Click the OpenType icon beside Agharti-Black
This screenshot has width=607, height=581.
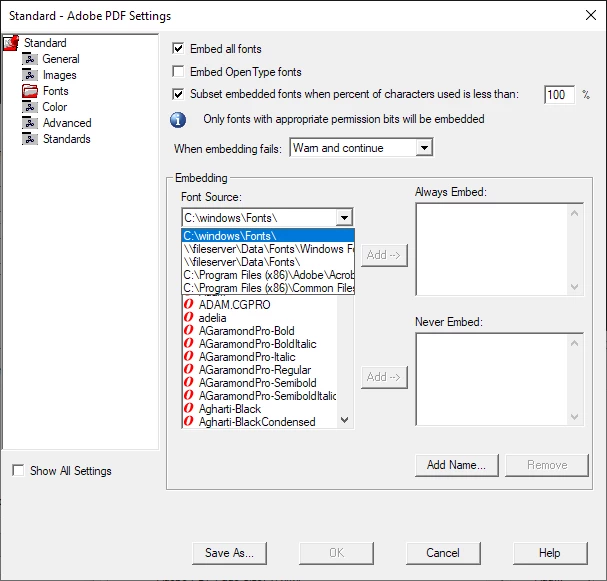(189, 408)
